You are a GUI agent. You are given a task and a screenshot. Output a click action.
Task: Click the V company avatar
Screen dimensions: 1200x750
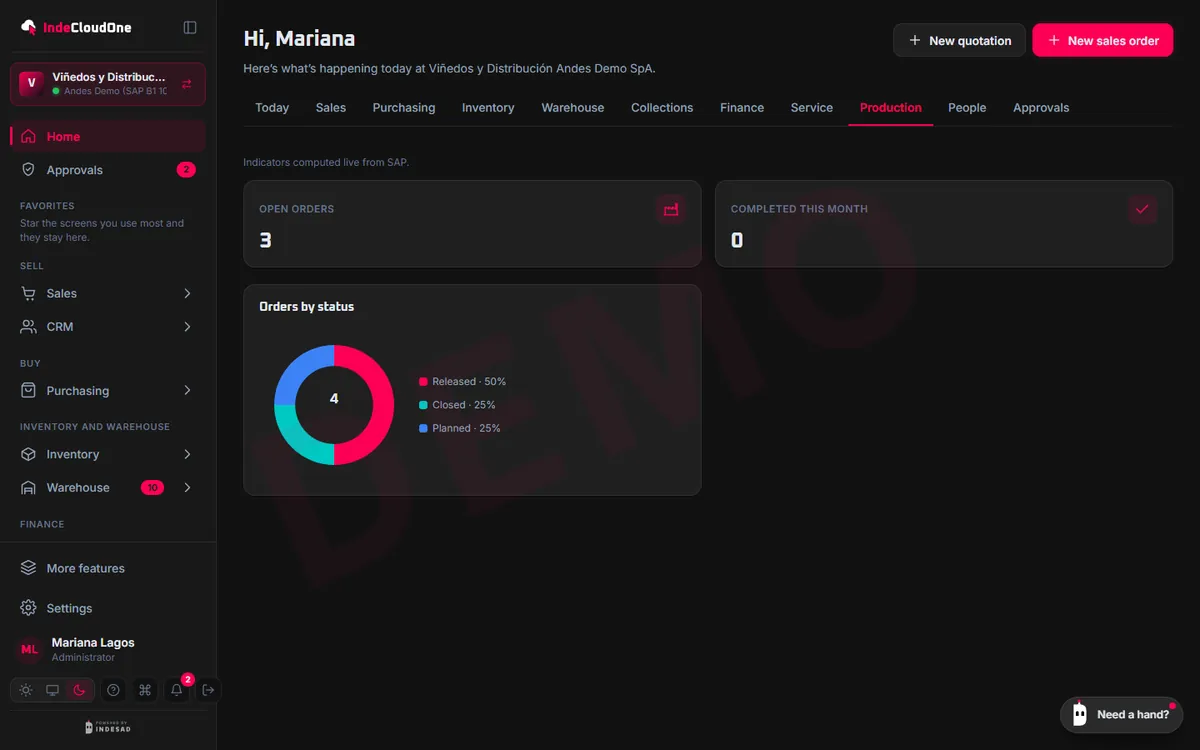coord(31,84)
